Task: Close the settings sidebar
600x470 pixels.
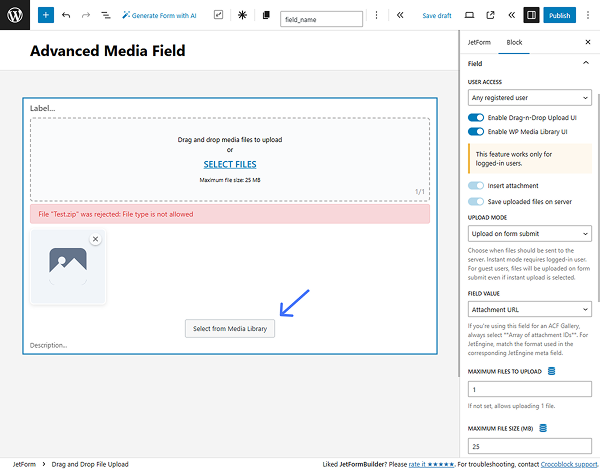Action: pos(588,42)
